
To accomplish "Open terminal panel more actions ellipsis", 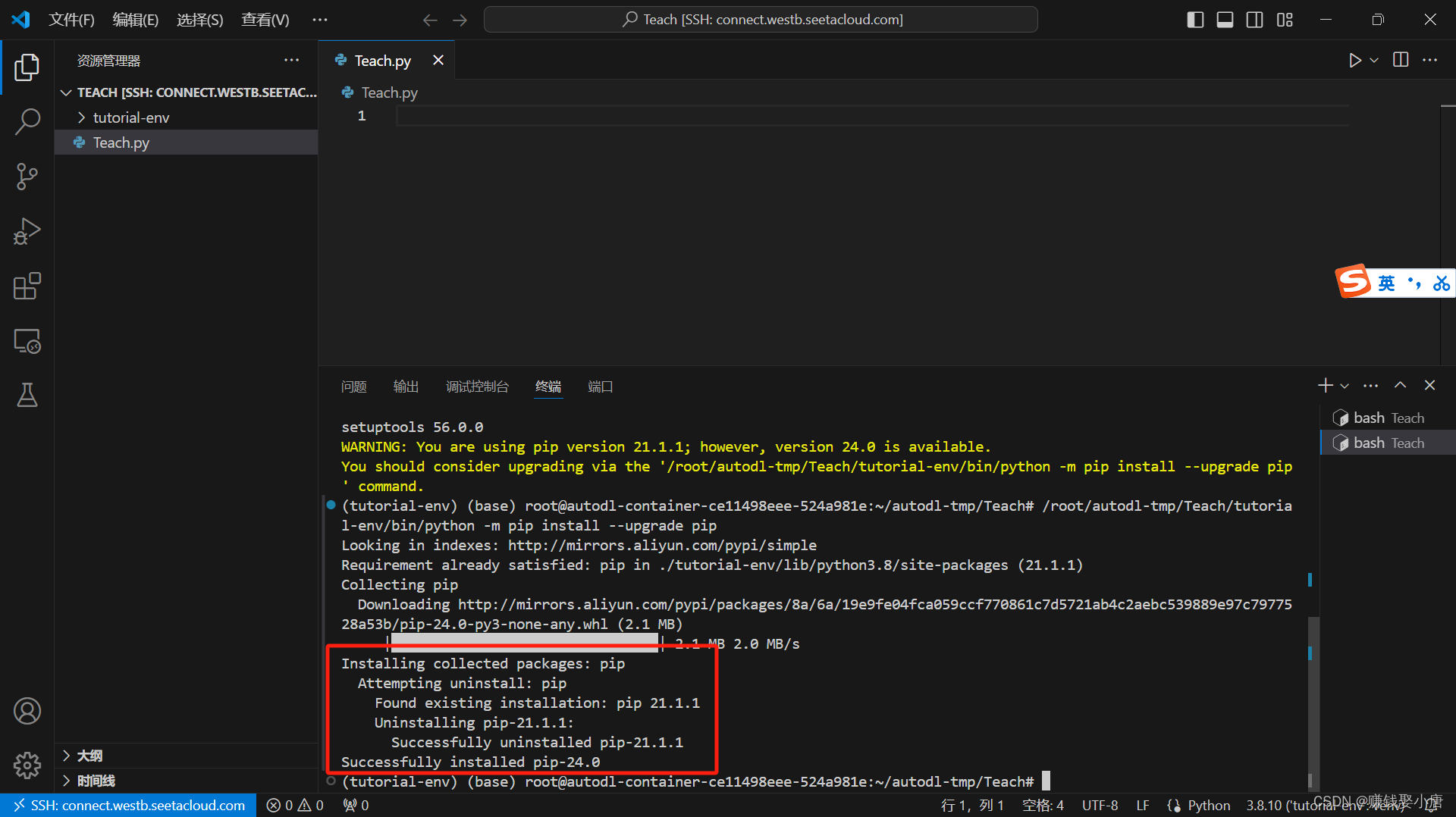I will click(x=1370, y=386).
